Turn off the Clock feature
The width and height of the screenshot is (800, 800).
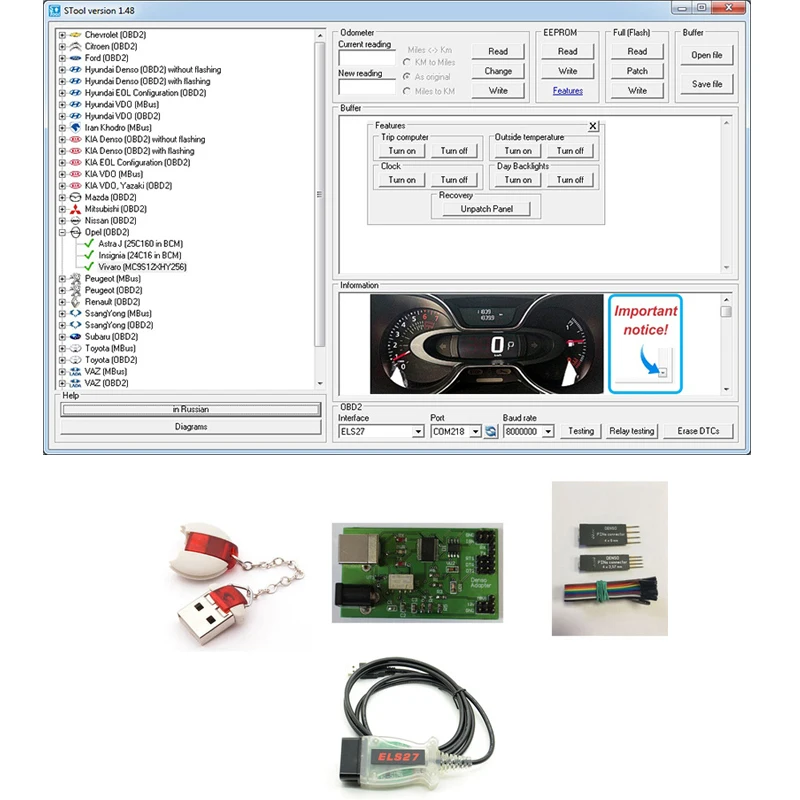454,180
